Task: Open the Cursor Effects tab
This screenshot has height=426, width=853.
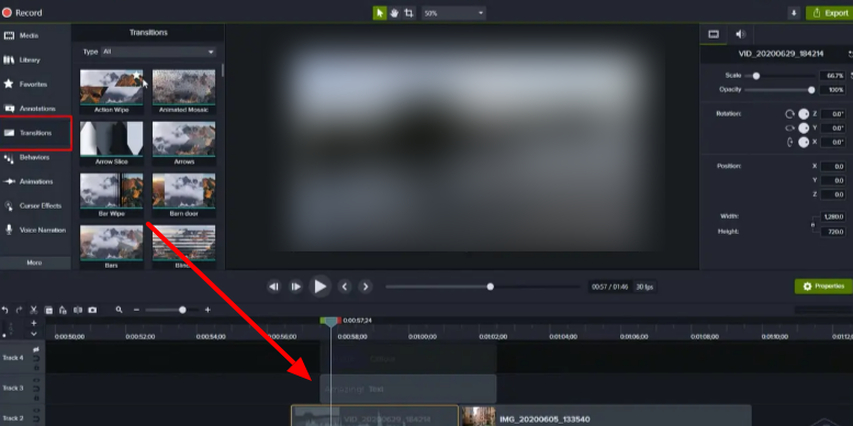Action: coord(35,206)
